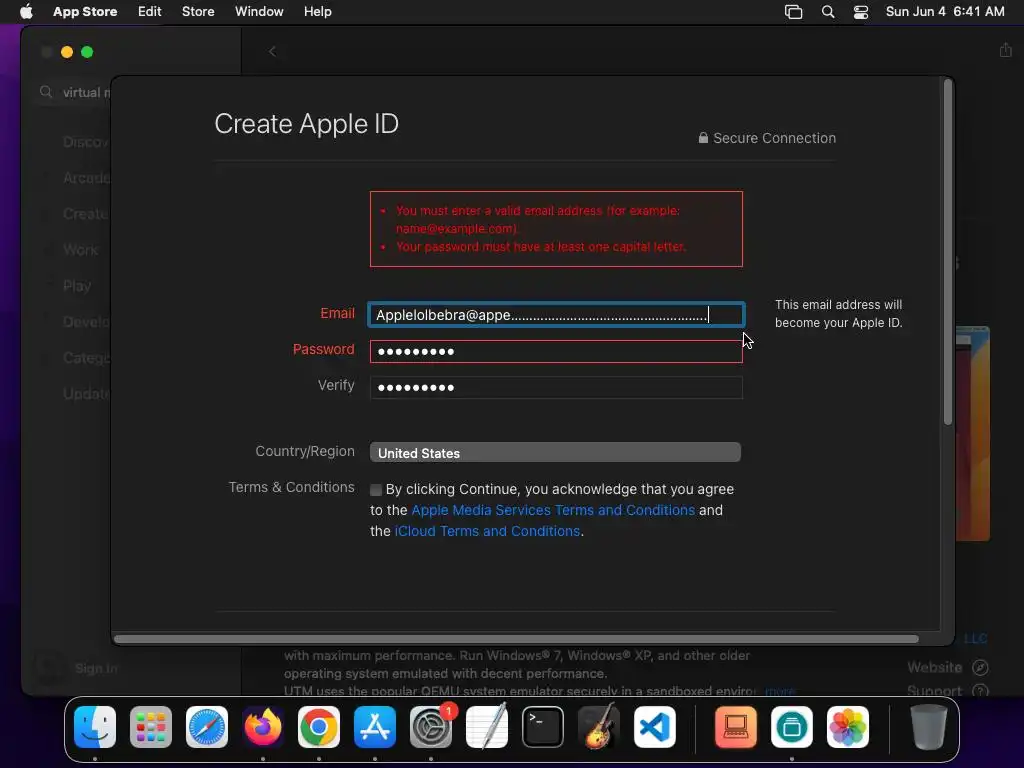Expand description with more link

[780, 691]
